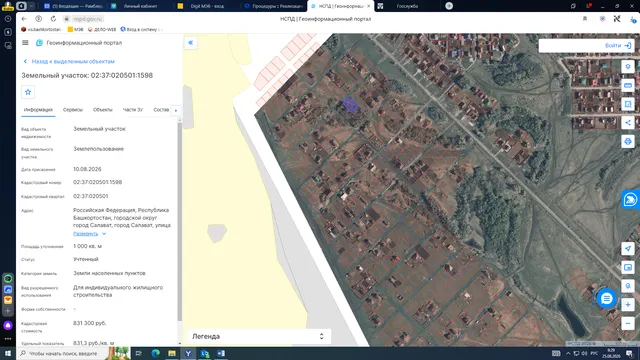Image resolution: width=640 pixels, height=360 pixels.
Task: Open browser sidebar history clock icon
Action: pyautogui.click(x=8, y=19)
